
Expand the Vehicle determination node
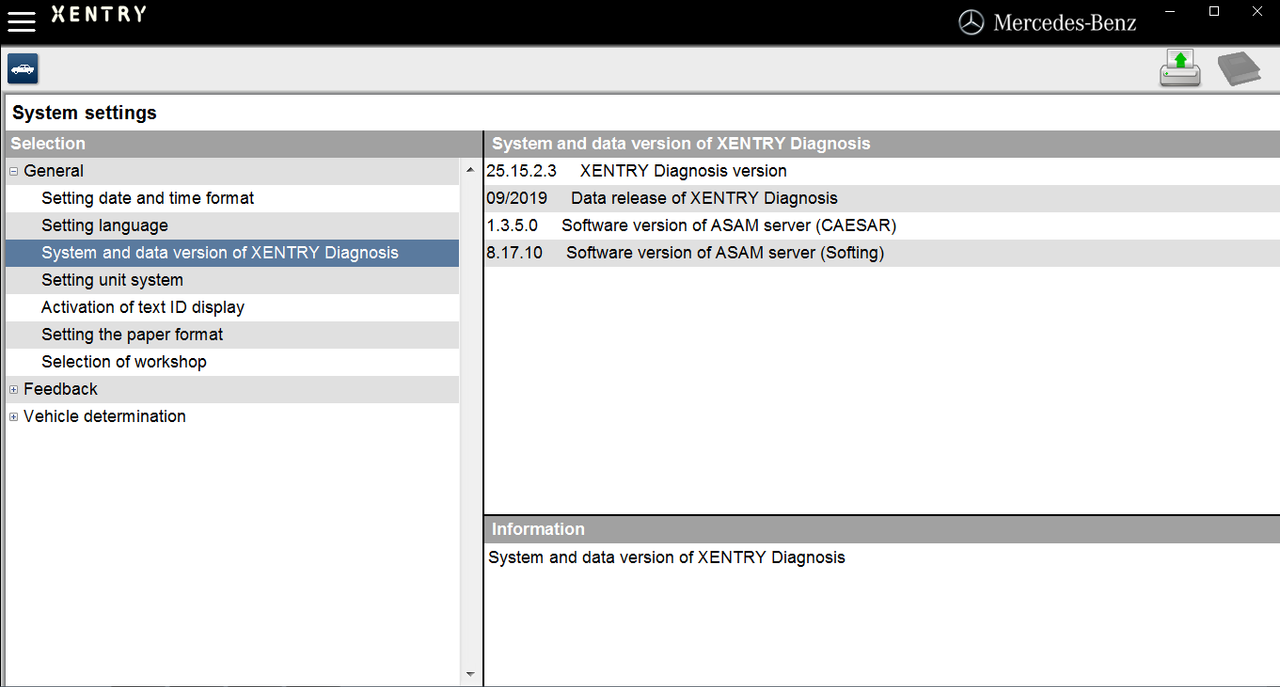14,416
